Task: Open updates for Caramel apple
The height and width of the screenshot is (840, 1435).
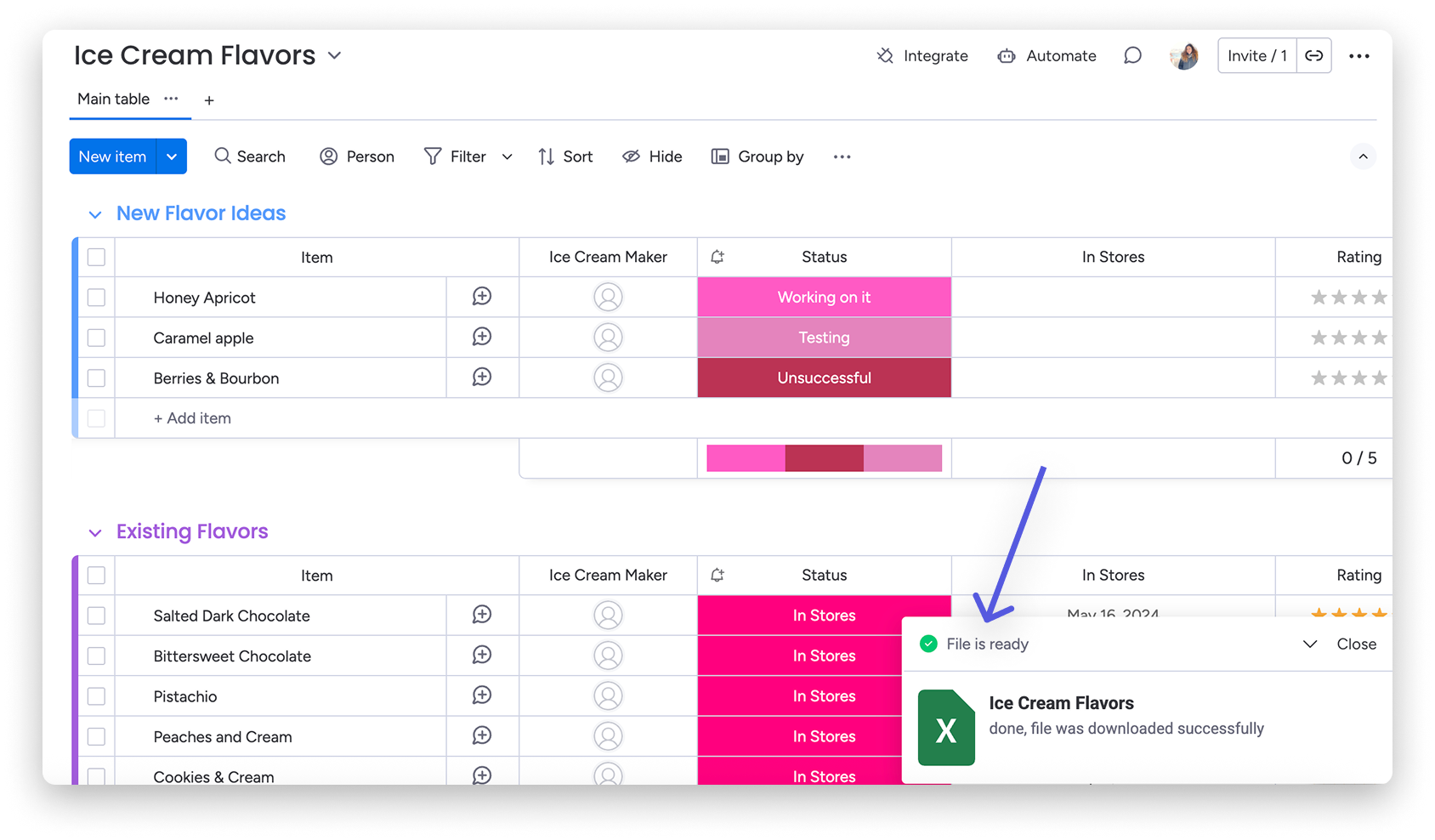Action: point(482,337)
